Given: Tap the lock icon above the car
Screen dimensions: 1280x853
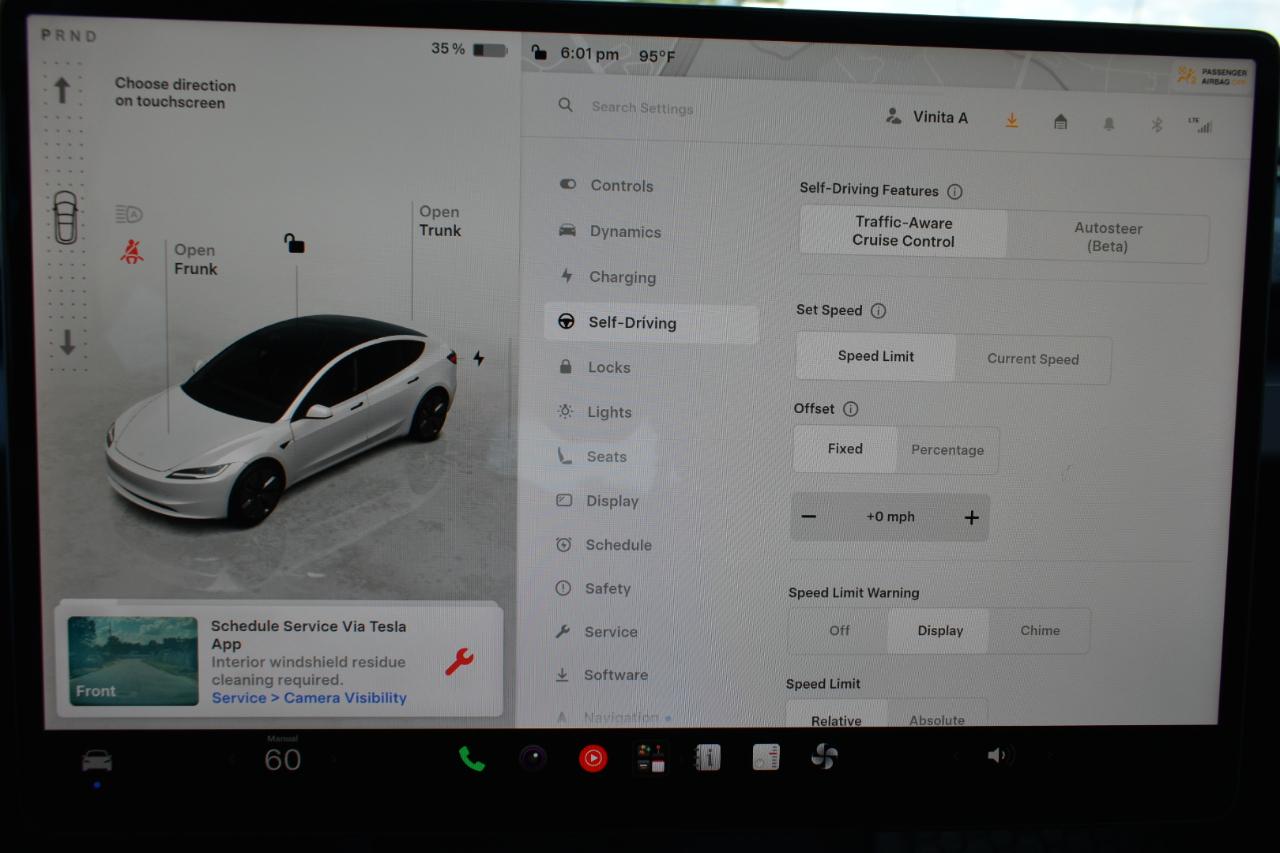Looking at the screenshot, I should click(294, 243).
